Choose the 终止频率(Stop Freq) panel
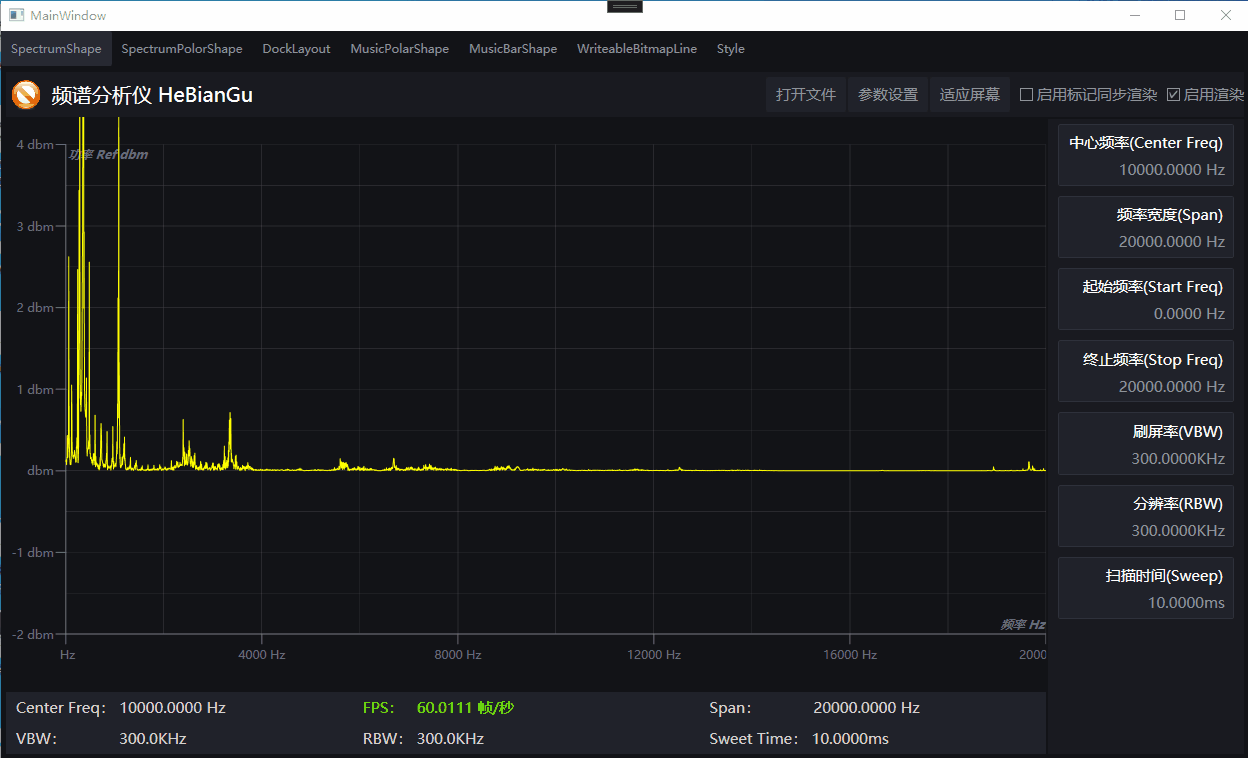This screenshot has width=1248, height=758. [1146, 372]
